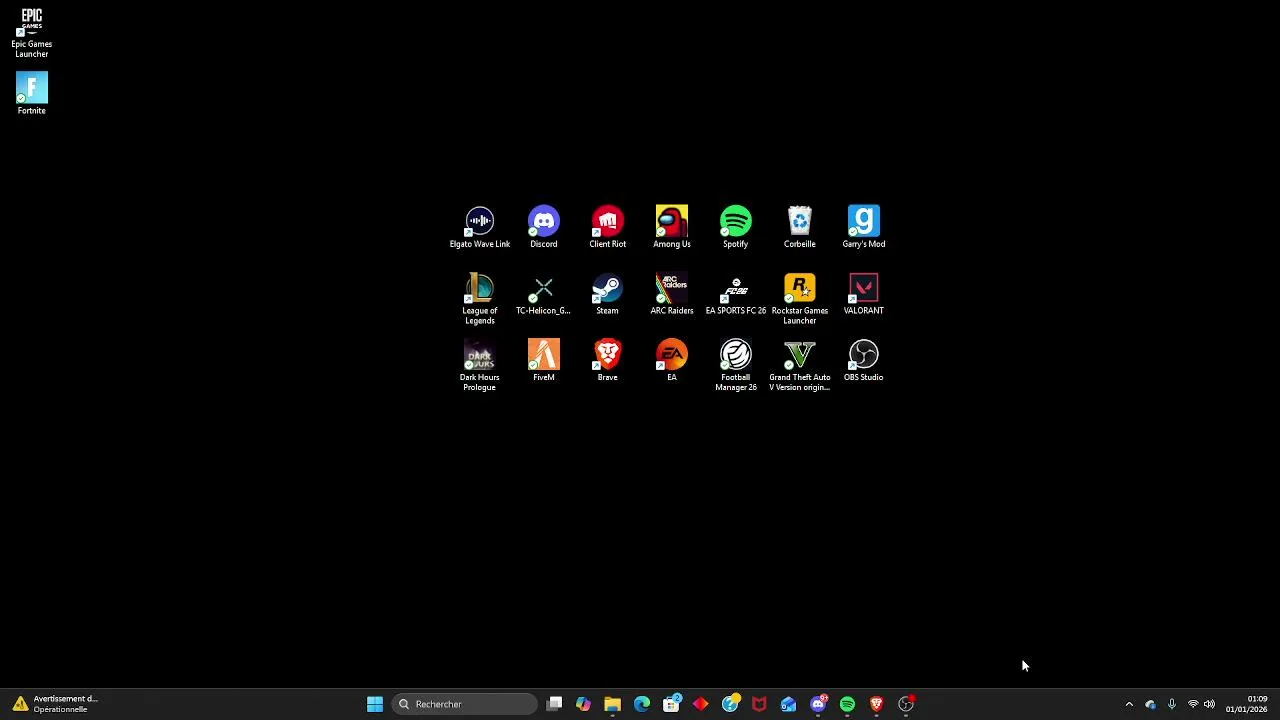The width and height of the screenshot is (1280, 720).
Task: Select the Brave desktop shortcut icon
Action: (x=607, y=361)
